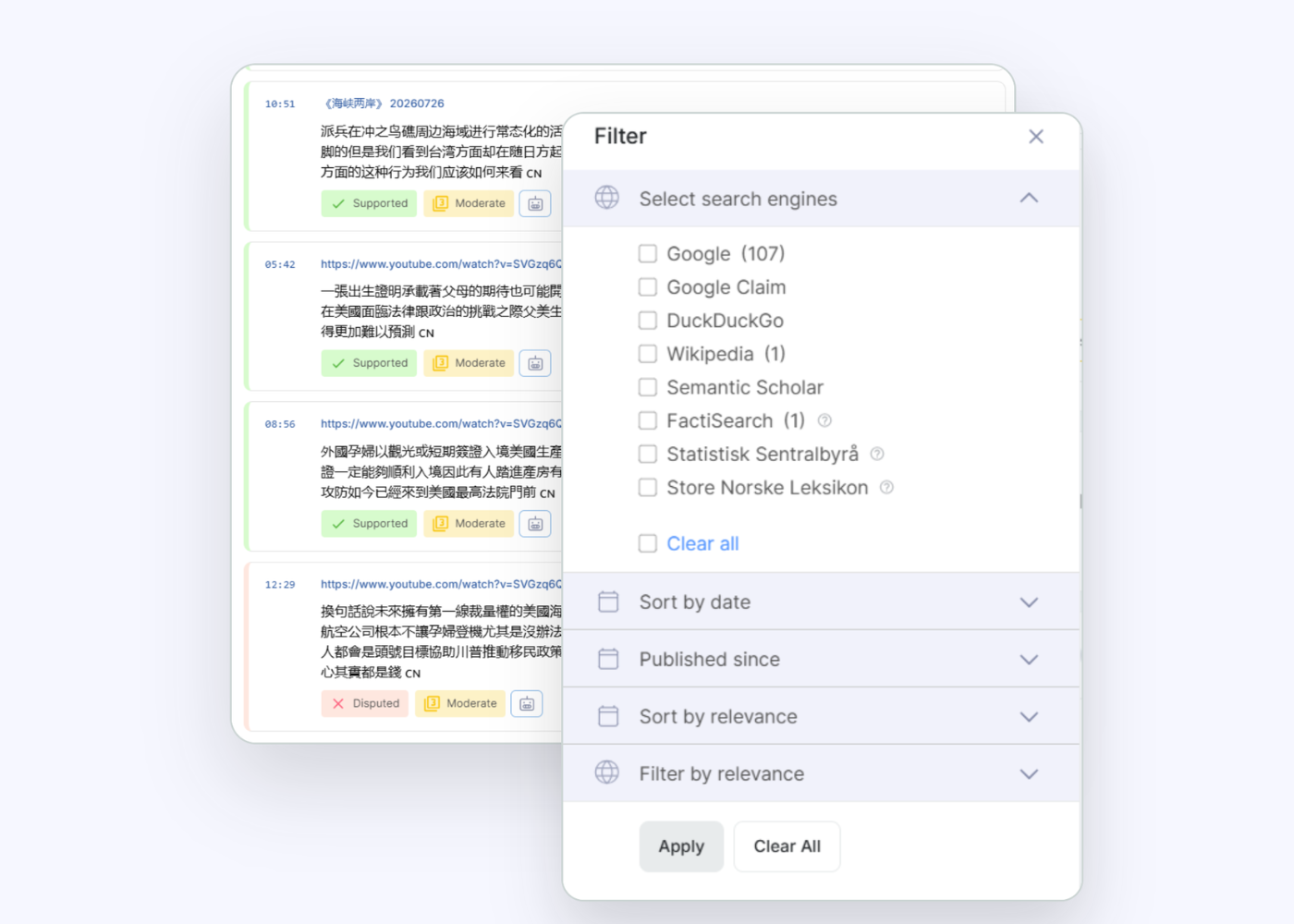Click the 05:42 timestamp
1294x924 pixels.
(280, 264)
